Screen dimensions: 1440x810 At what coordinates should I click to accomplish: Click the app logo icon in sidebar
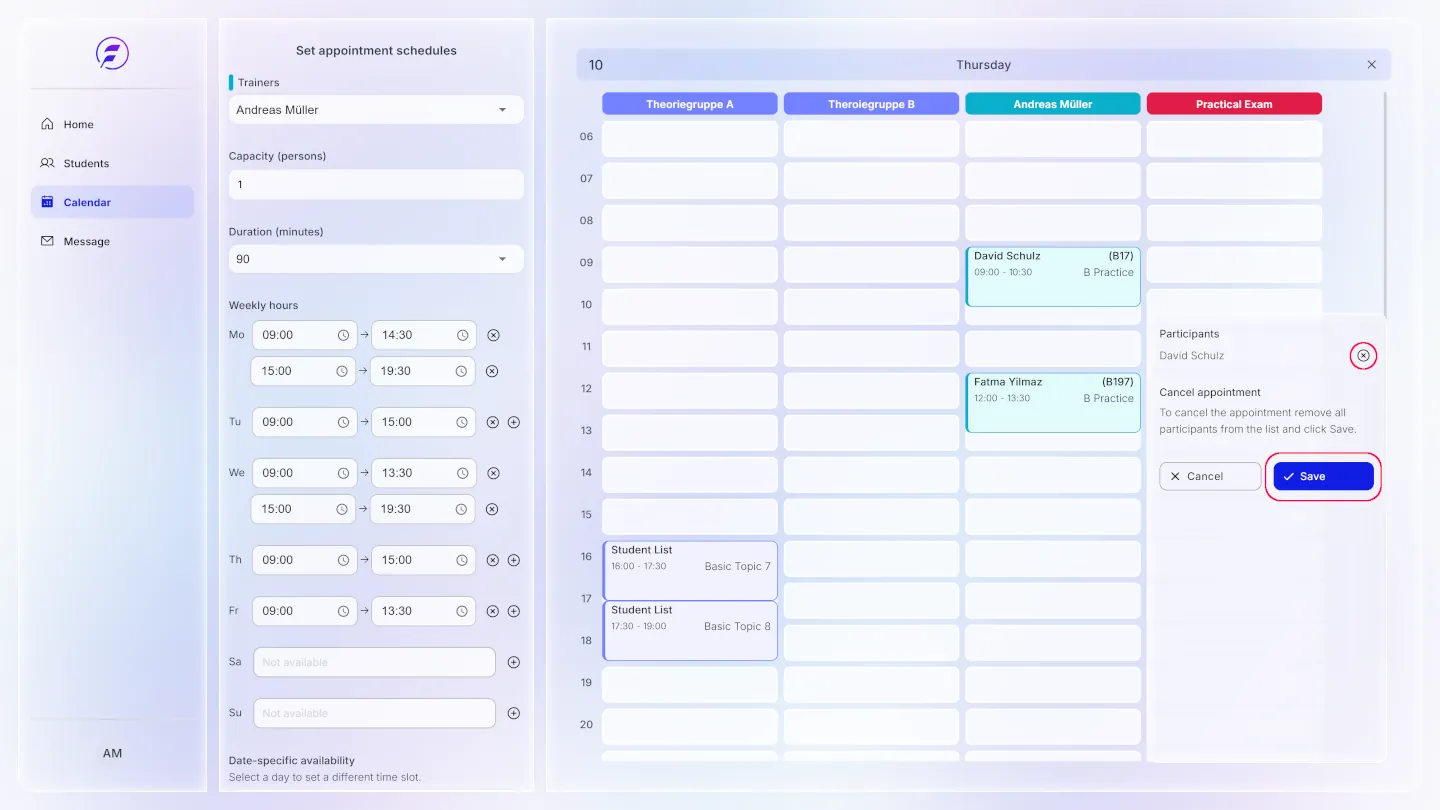(x=112, y=53)
